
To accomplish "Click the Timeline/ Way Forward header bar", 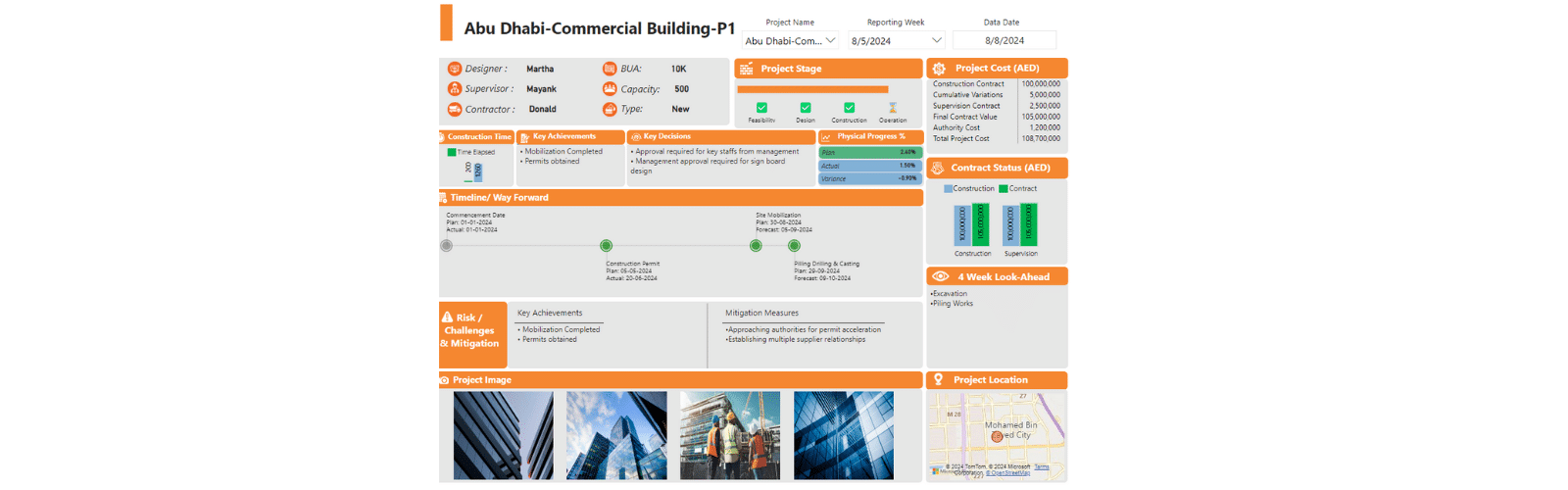I will coord(681,198).
